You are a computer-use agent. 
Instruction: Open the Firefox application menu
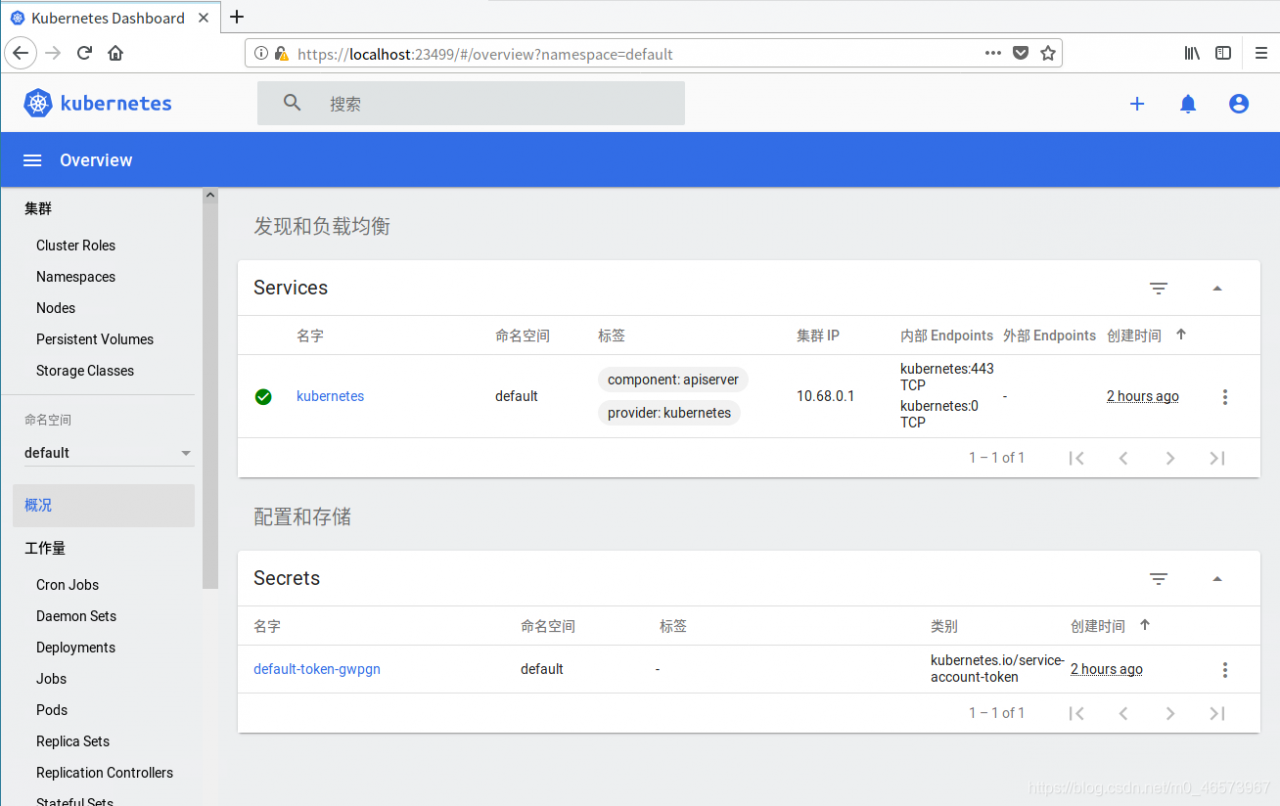tap(1261, 53)
